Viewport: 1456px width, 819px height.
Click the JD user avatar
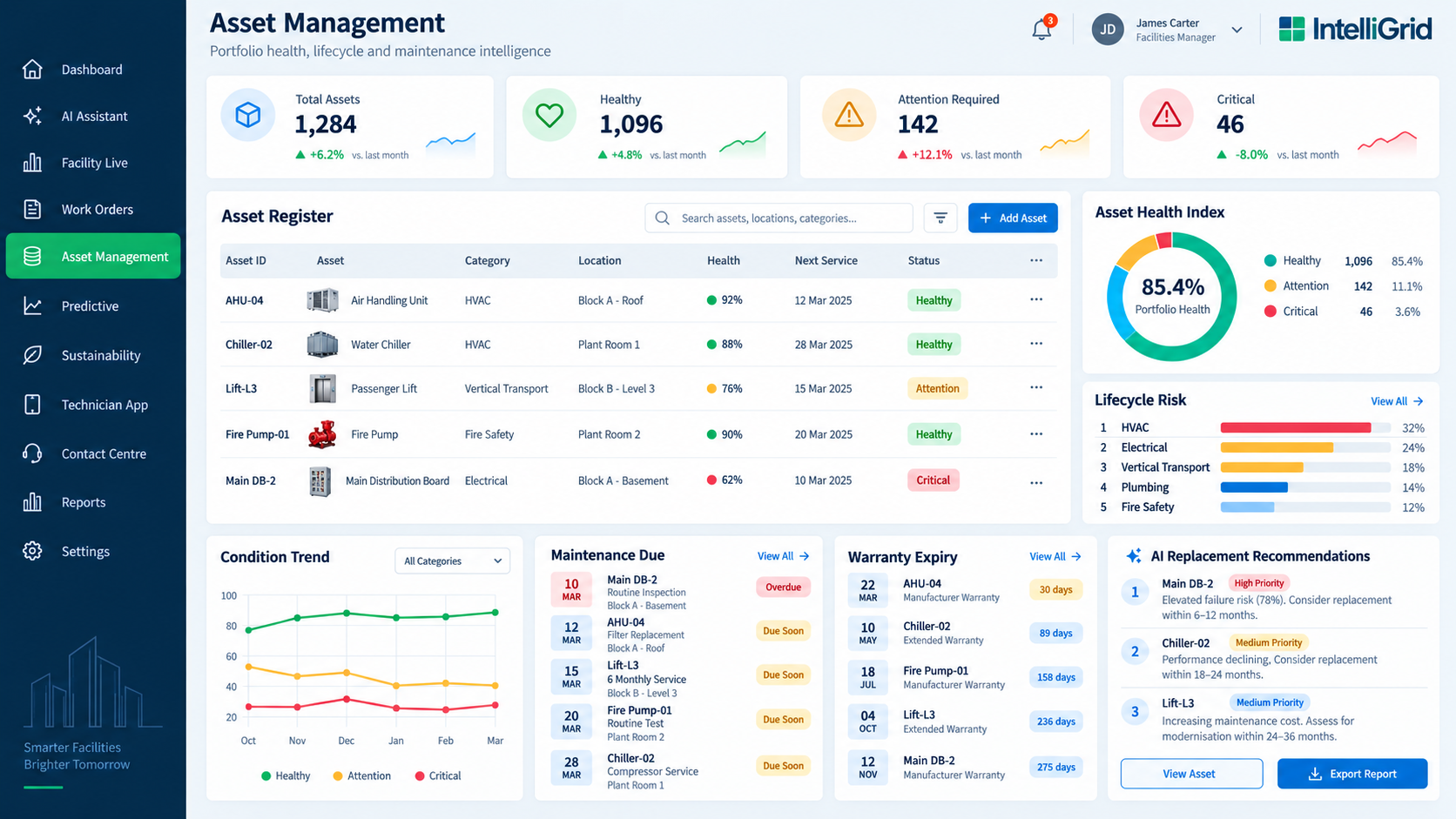pyautogui.click(x=1108, y=29)
